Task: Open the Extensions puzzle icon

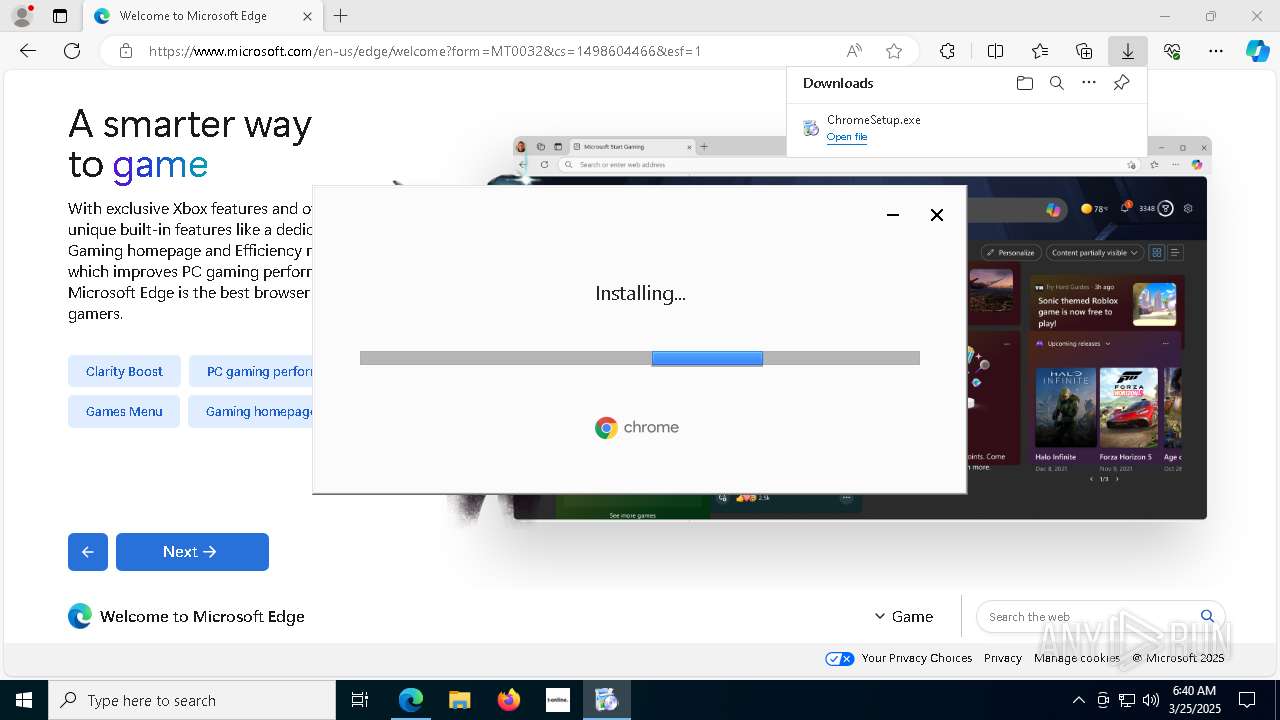Action: (x=947, y=51)
